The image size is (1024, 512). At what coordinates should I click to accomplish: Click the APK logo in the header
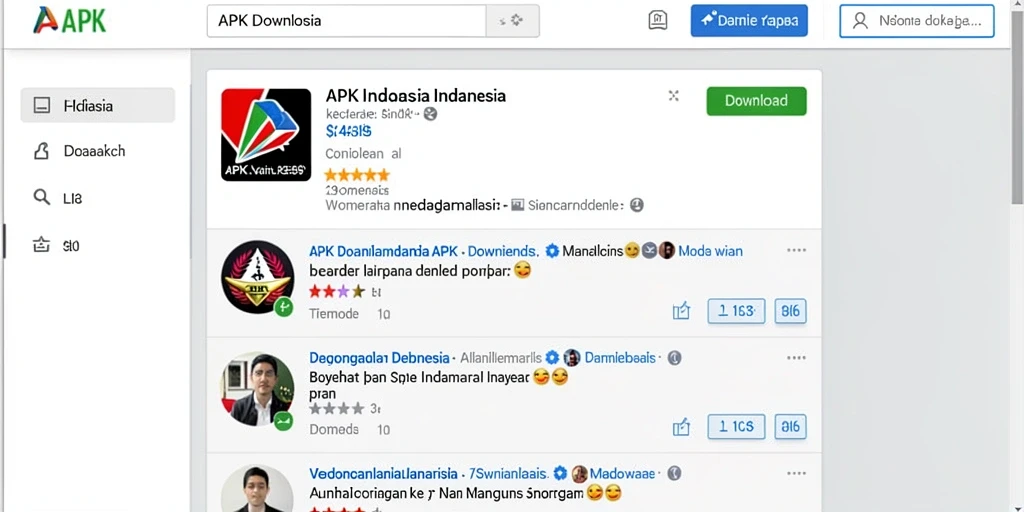pyautogui.click(x=69, y=20)
